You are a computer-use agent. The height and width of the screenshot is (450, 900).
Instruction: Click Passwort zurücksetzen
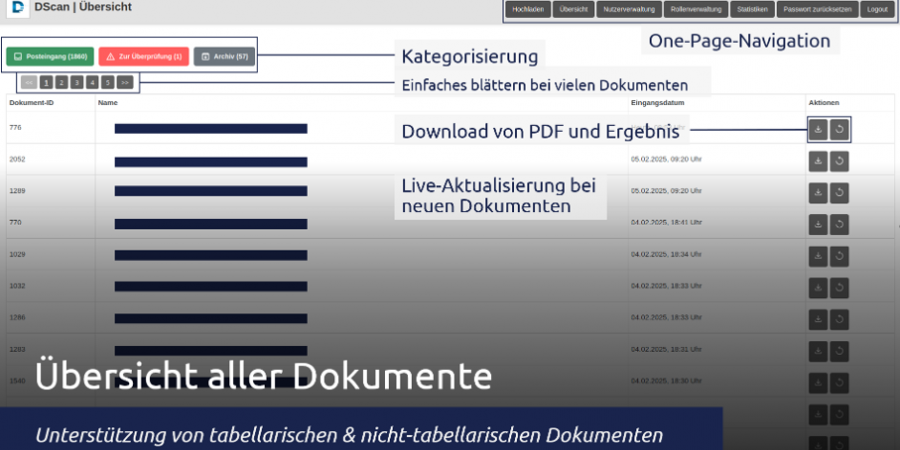coord(817,10)
